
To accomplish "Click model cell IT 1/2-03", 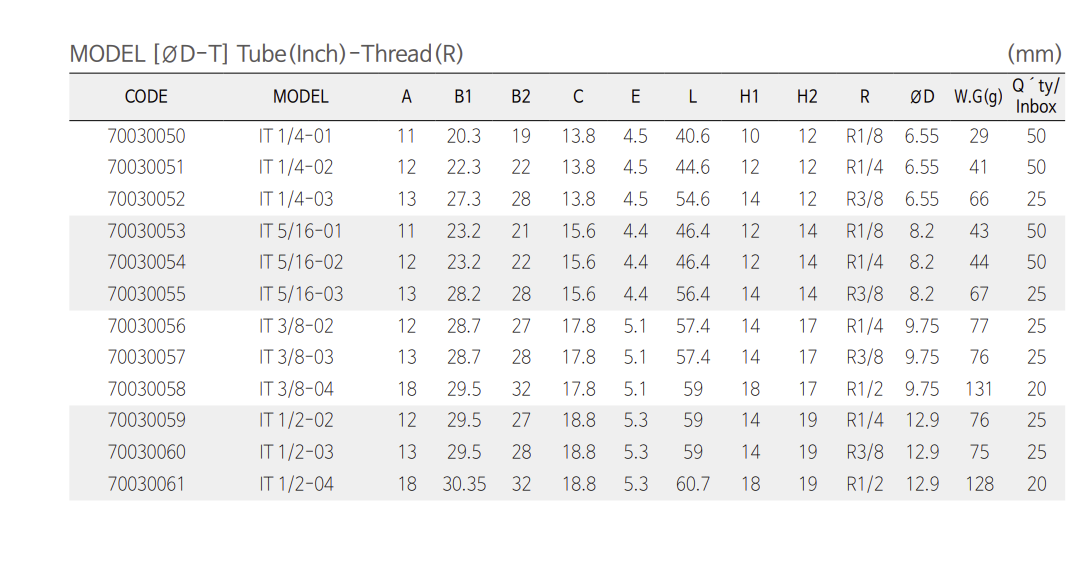I will tap(296, 452).
